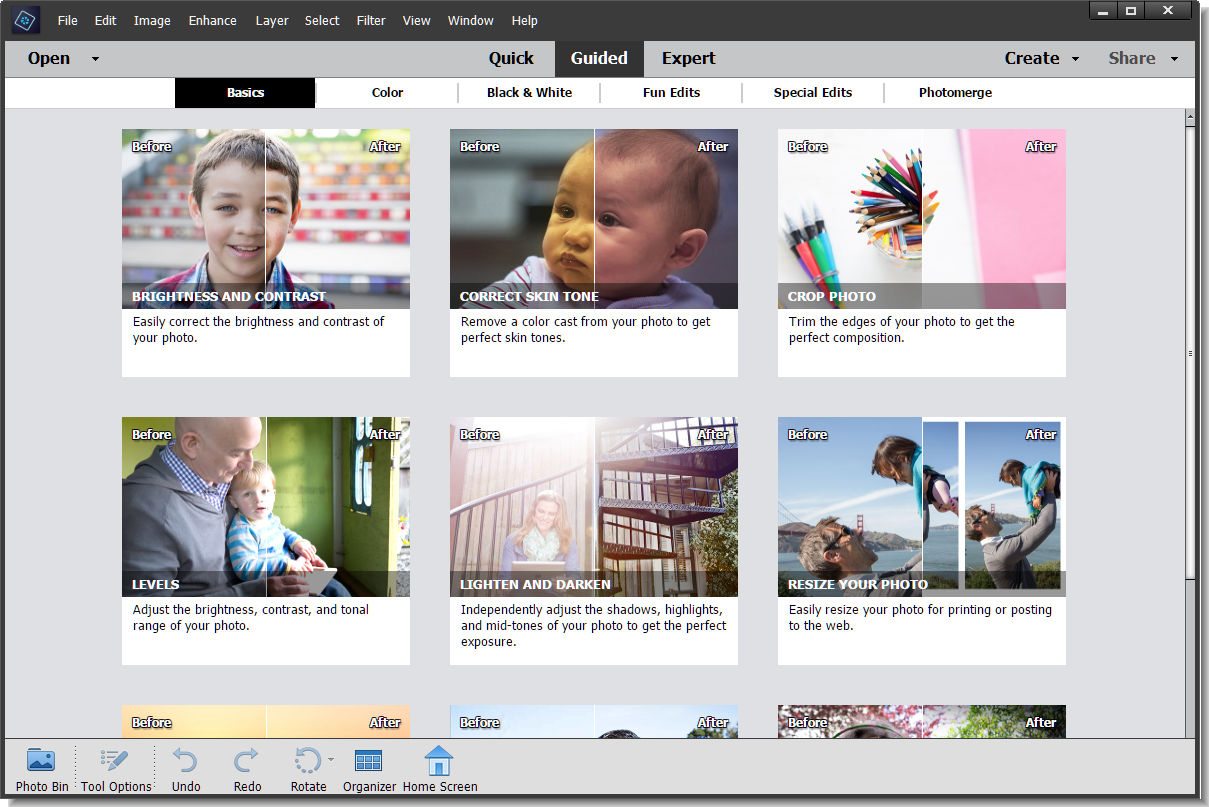Click the Photoshop Elements app logo

27,20
